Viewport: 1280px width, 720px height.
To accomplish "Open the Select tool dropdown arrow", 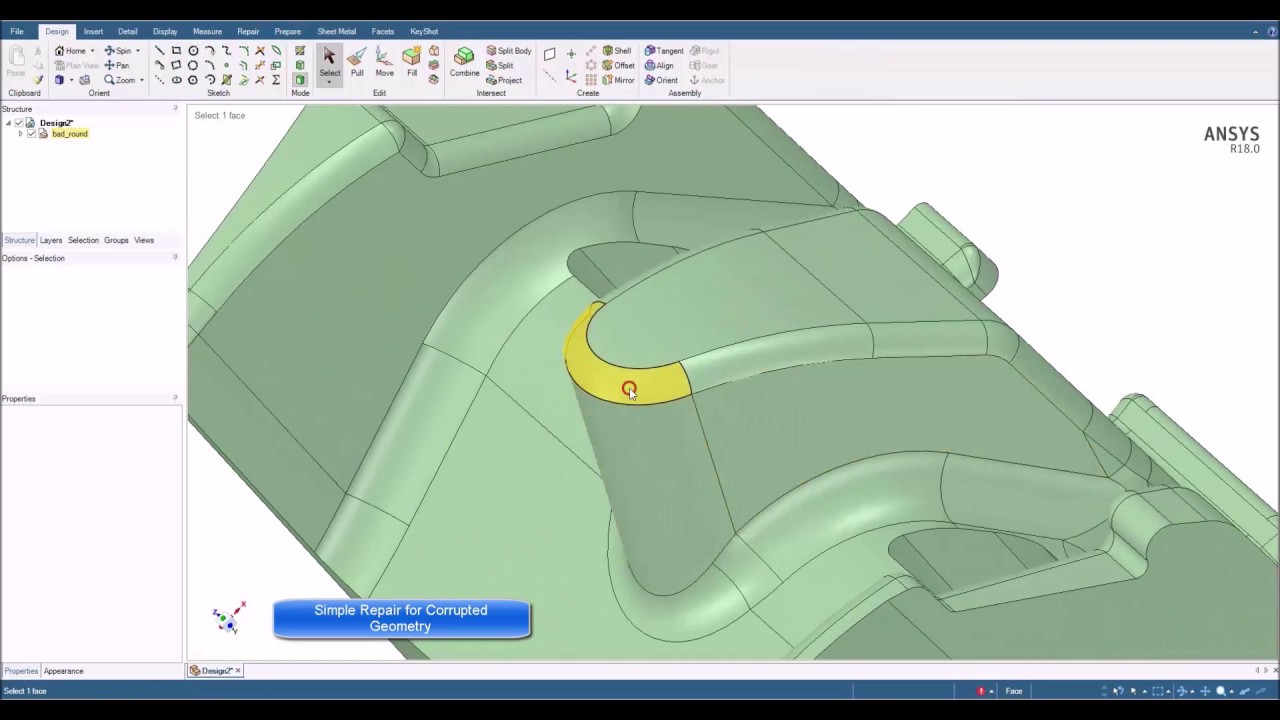I will coord(329,82).
